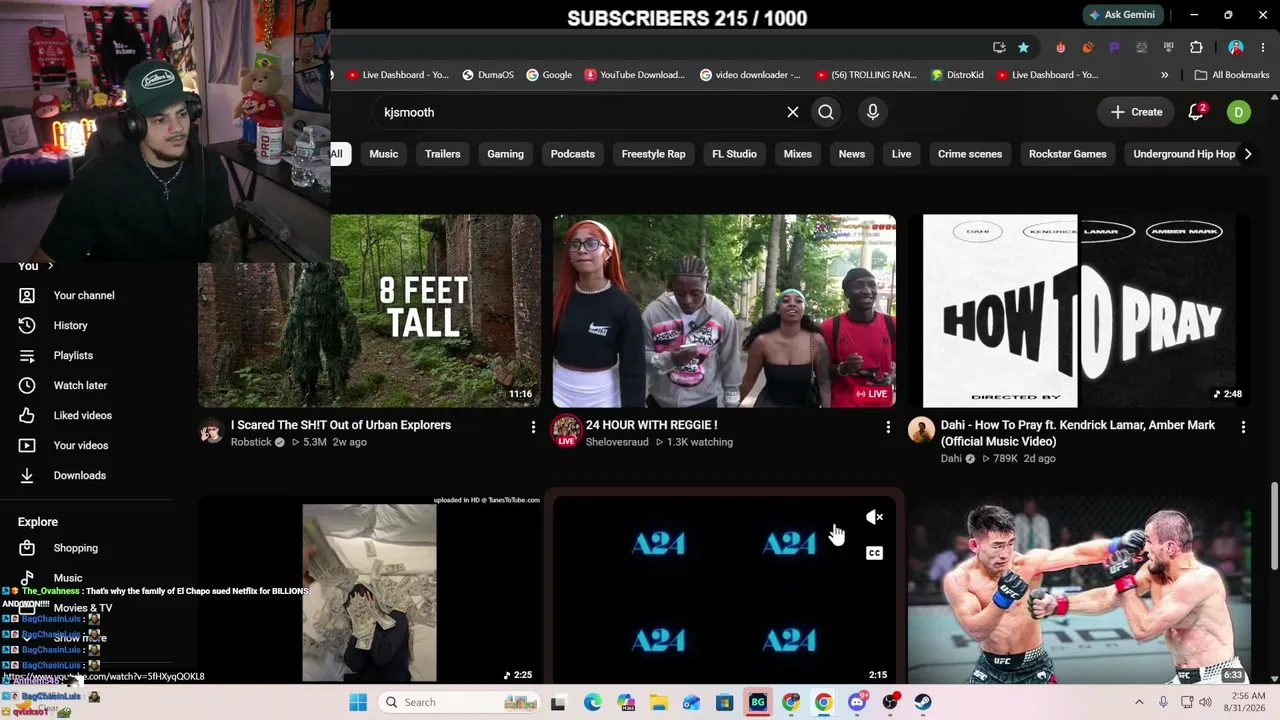
Task: Open the DistroKid bookmark
Action: (957, 75)
